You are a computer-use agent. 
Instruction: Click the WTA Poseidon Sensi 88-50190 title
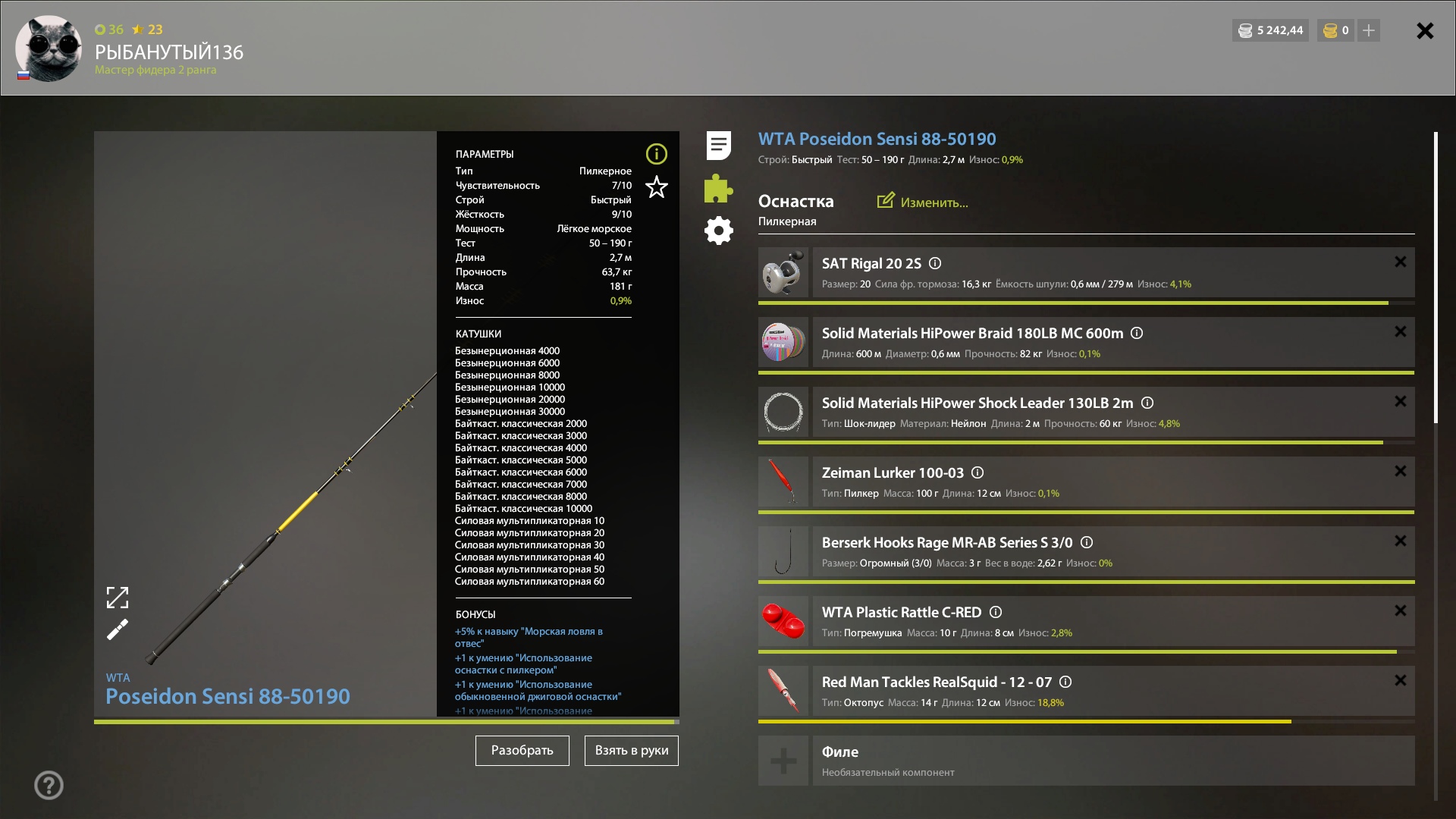877,139
